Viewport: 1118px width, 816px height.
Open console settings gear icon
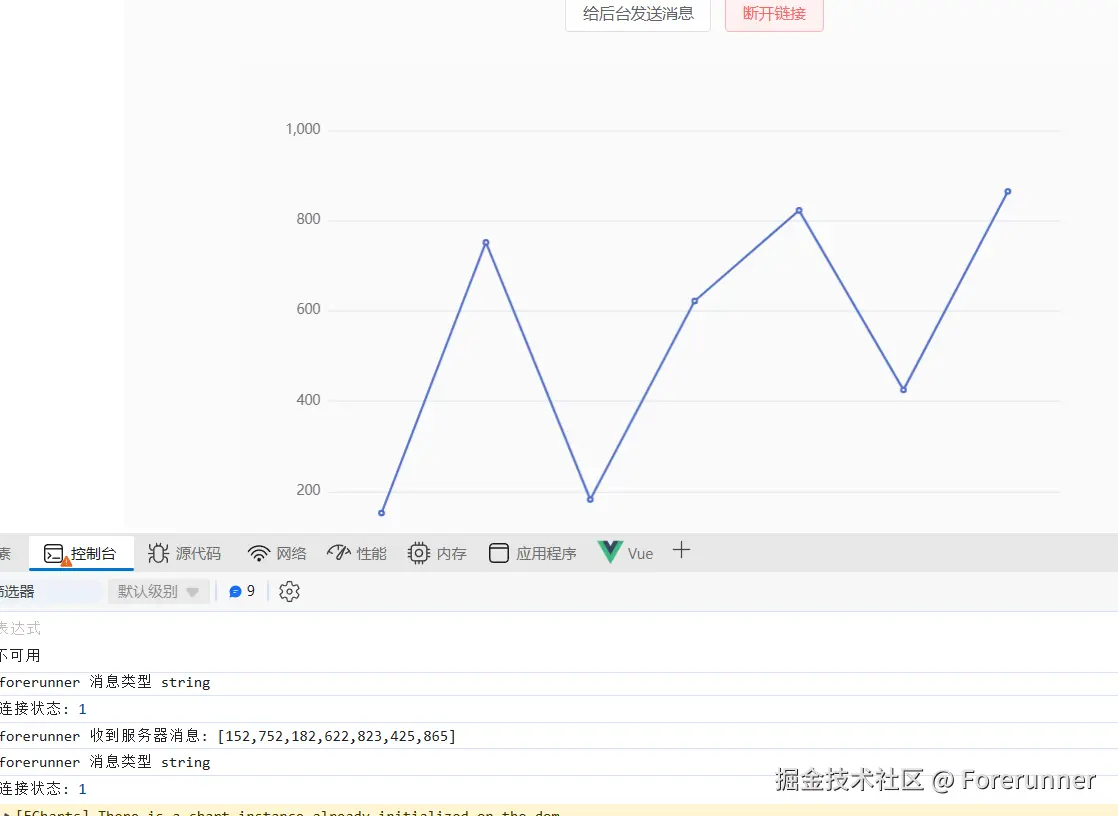(x=289, y=591)
